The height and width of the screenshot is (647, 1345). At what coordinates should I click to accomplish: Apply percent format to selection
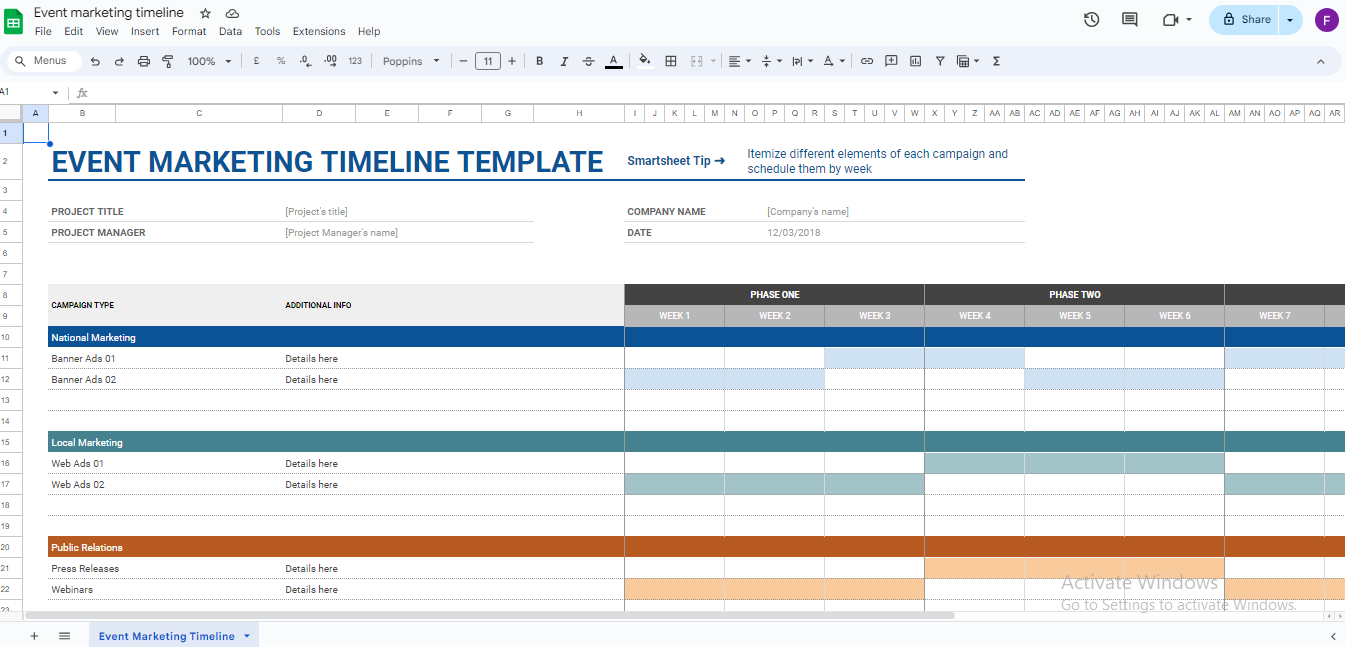pos(280,61)
